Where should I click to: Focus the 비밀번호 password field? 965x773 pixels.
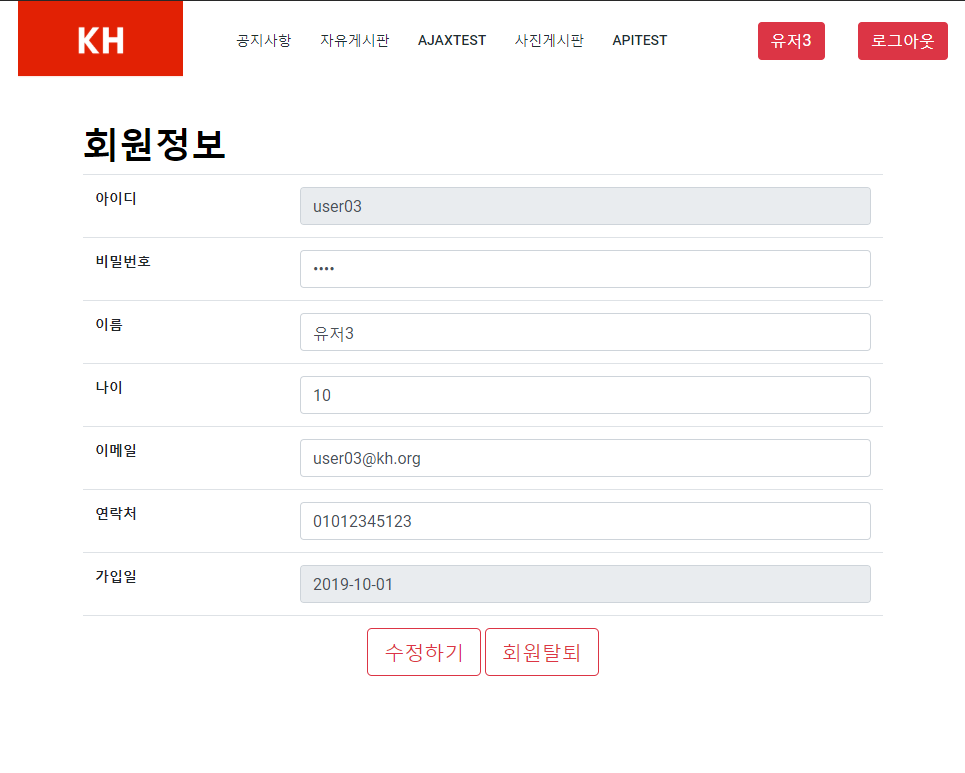[585, 269]
